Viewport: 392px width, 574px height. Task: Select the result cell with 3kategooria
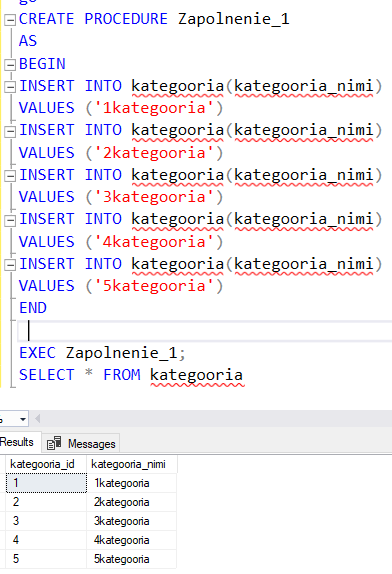[x=131, y=521]
